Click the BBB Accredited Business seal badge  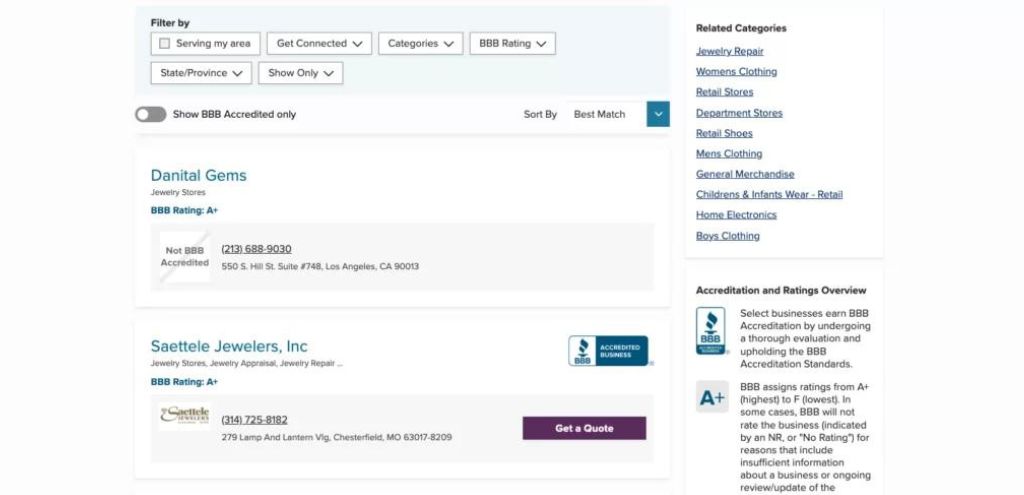[609, 351]
